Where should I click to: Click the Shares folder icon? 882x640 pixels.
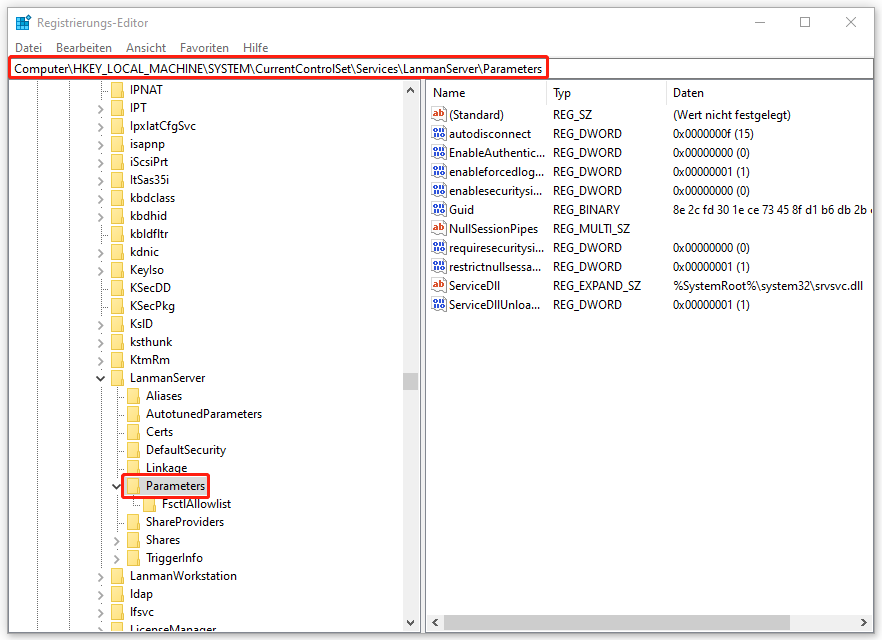[x=133, y=540]
